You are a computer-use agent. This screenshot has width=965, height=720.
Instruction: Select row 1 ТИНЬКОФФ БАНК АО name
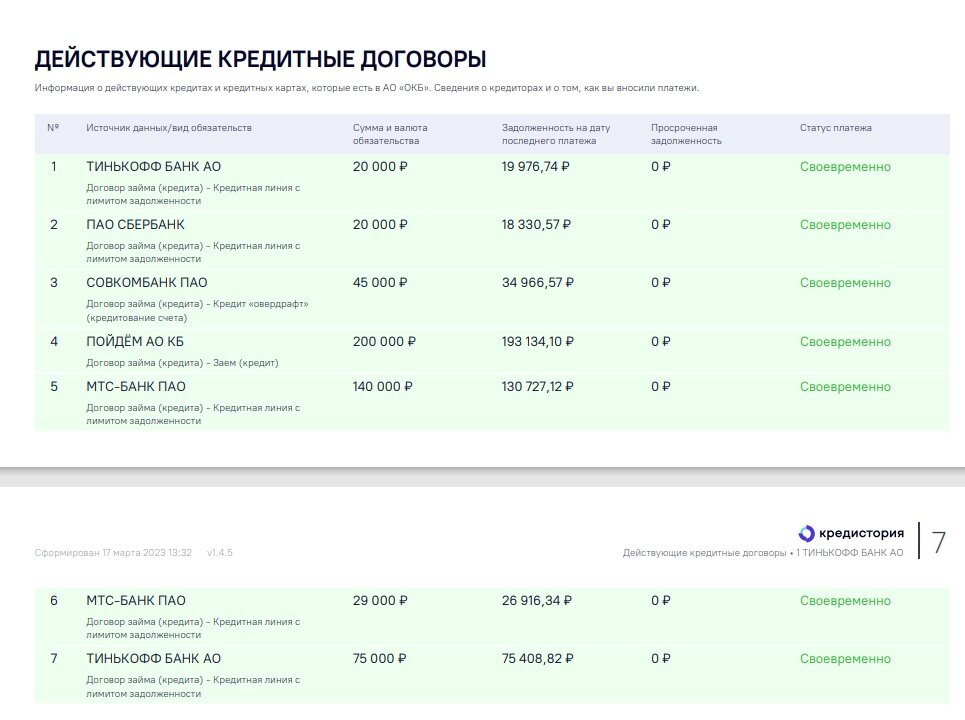point(153,167)
